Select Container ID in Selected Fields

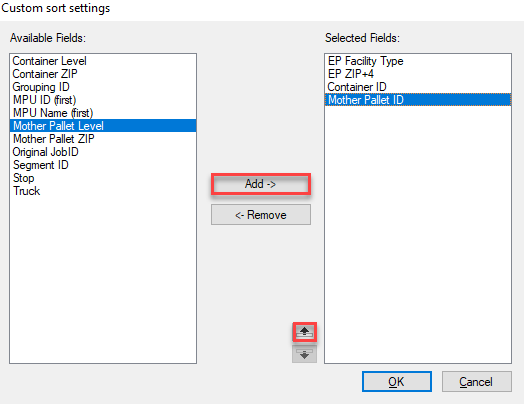tap(357, 87)
